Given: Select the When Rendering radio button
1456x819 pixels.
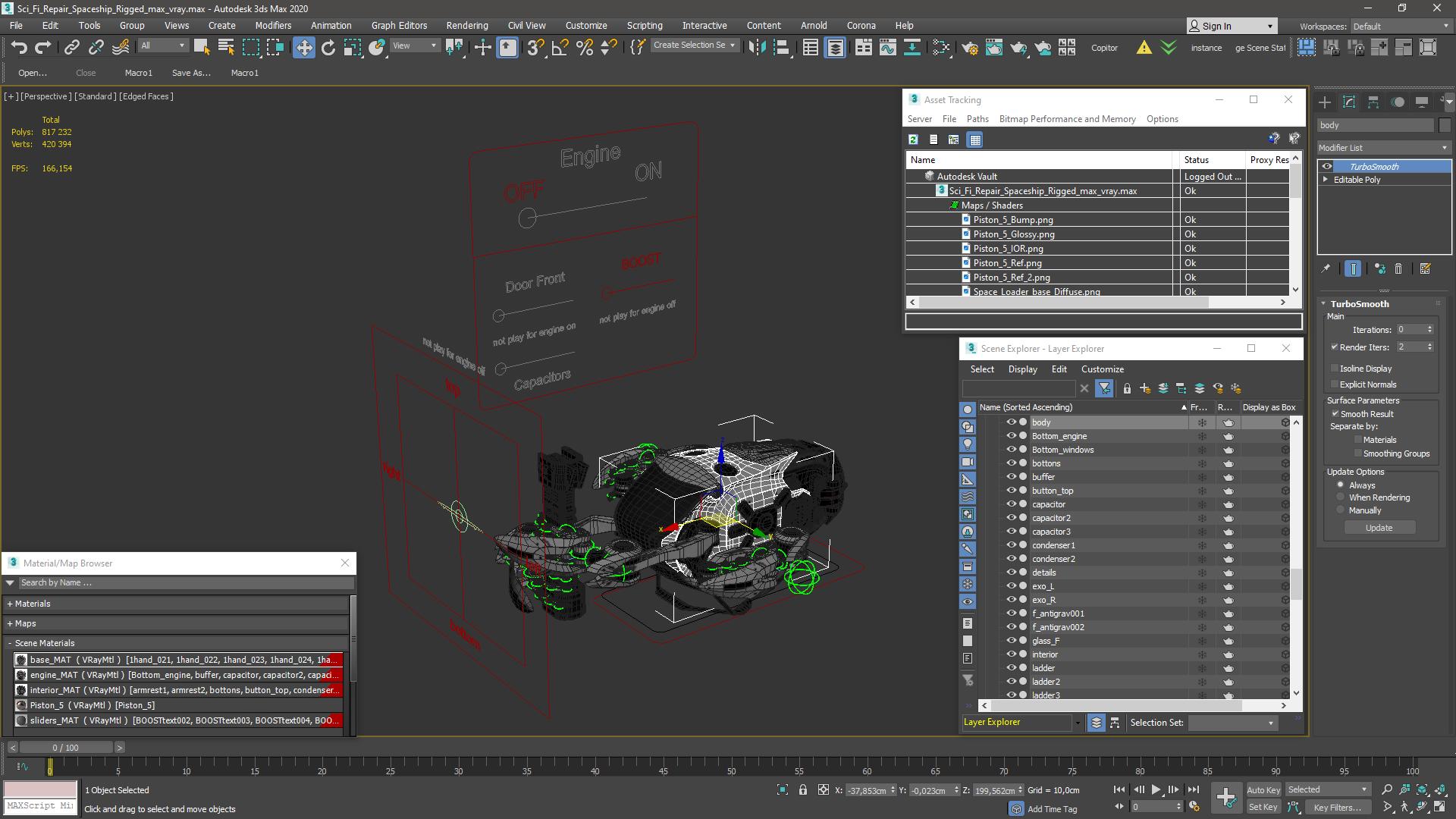Looking at the screenshot, I should tap(1341, 497).
